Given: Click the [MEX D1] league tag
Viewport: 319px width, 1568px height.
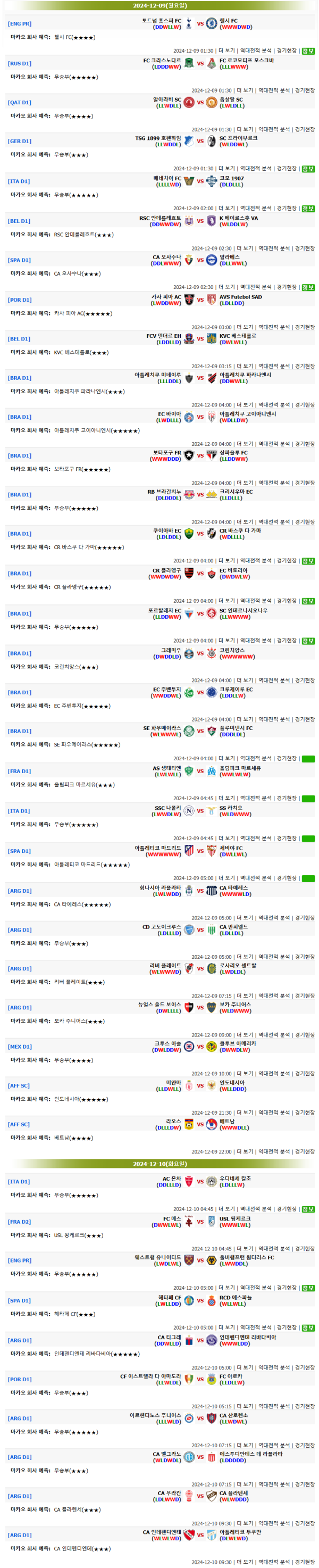Looking at the screenshot, I should coord(20,1047).
